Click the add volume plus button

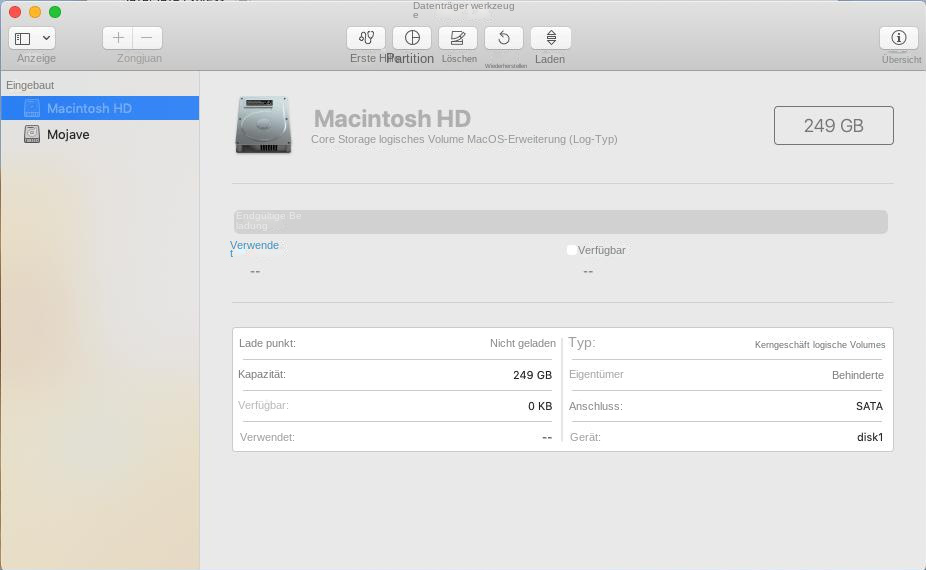pyautogui.click(x=118, y=38)
